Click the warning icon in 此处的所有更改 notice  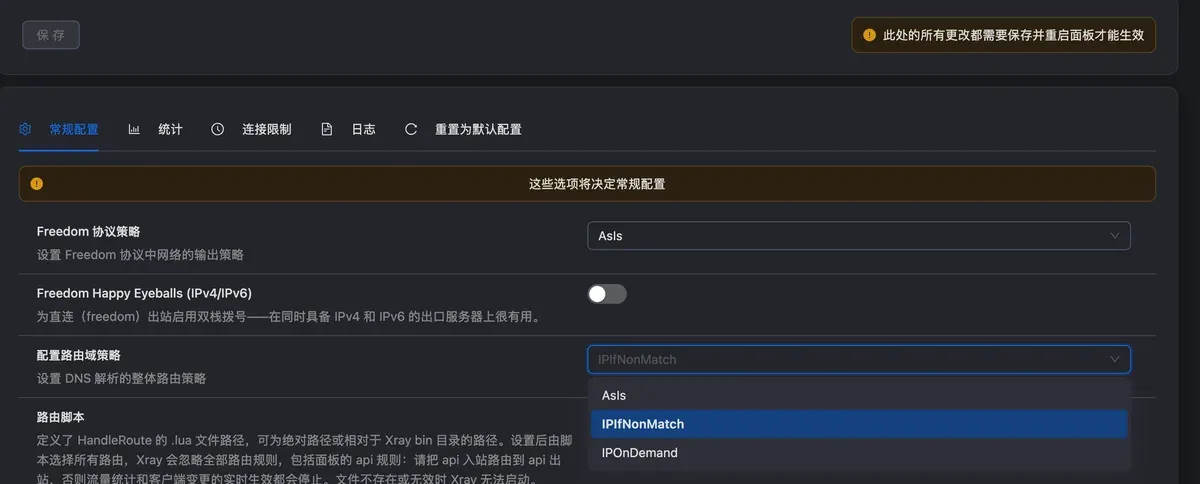click(869, 35)
